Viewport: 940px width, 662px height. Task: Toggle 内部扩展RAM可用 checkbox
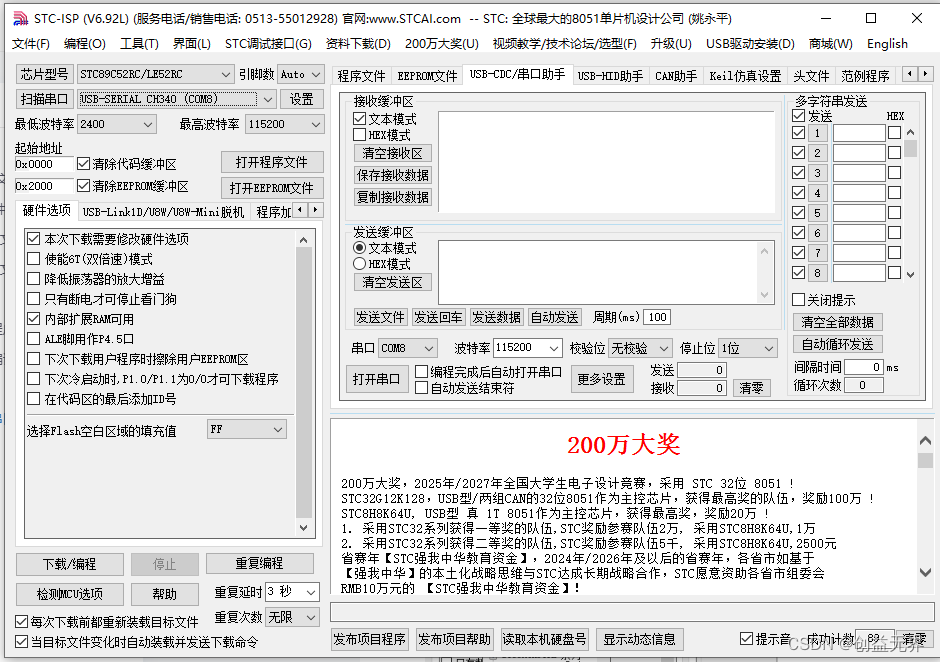(x=34, y=319)
